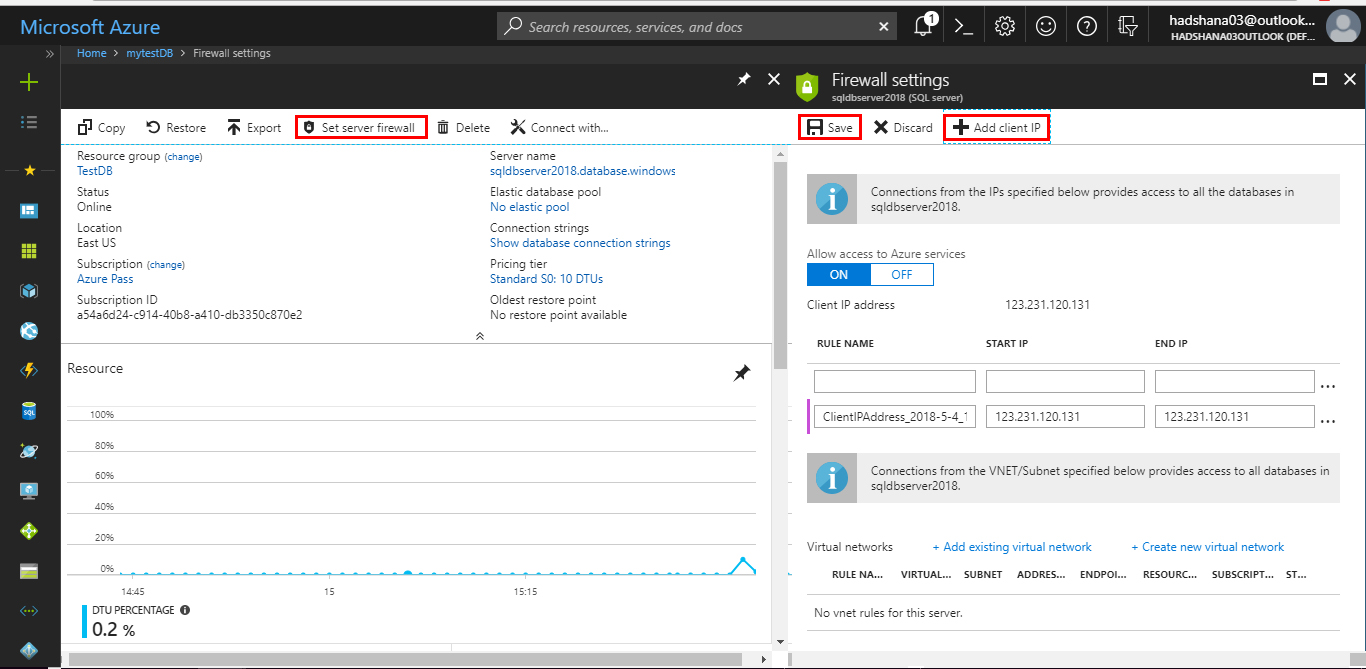Go to mytestDB breadcrumb
Viewport: 1366px width, 669px height.
click(149, 53)
